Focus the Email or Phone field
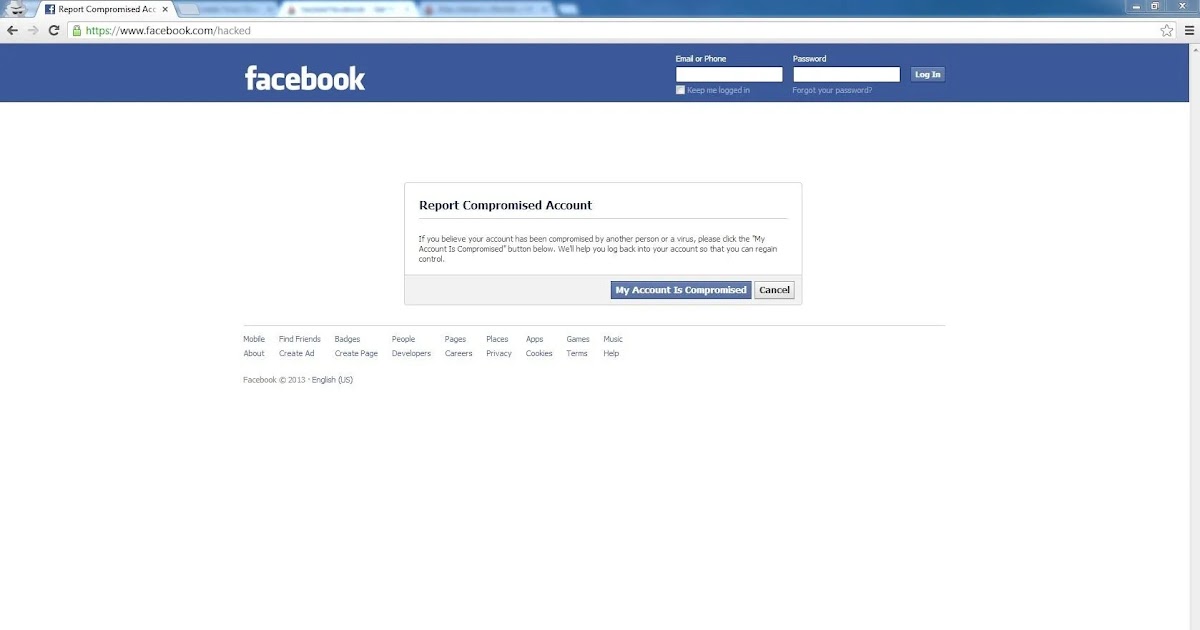 (x=729, y=74)
